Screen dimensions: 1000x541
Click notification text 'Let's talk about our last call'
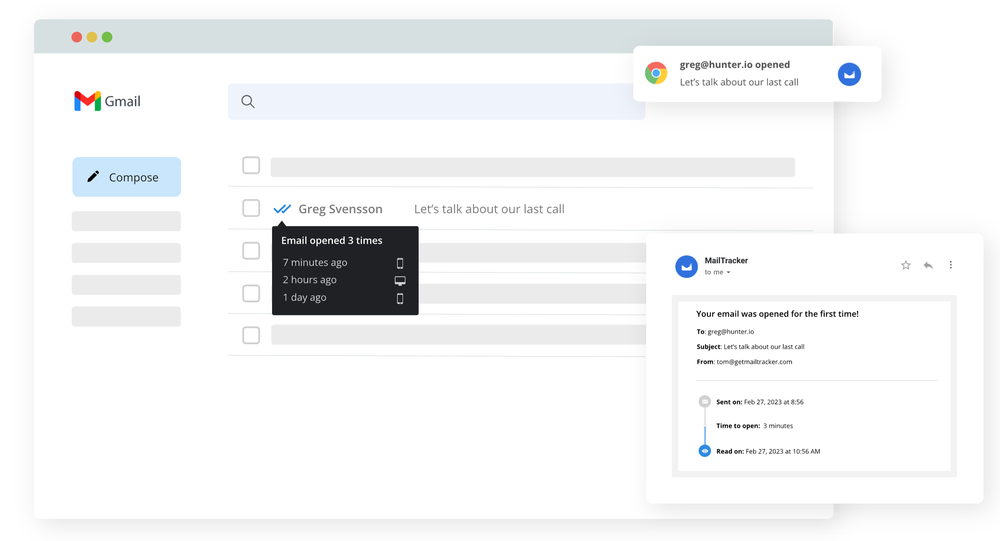click(x=739, y=82)
